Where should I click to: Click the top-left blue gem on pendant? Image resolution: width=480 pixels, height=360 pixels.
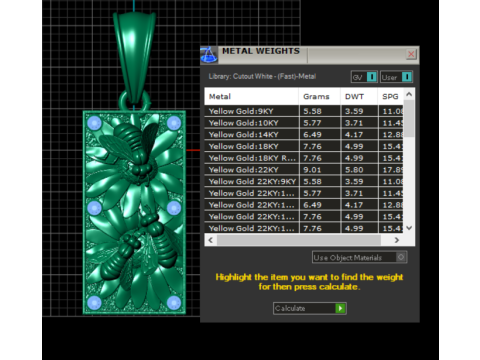point(94,123)
